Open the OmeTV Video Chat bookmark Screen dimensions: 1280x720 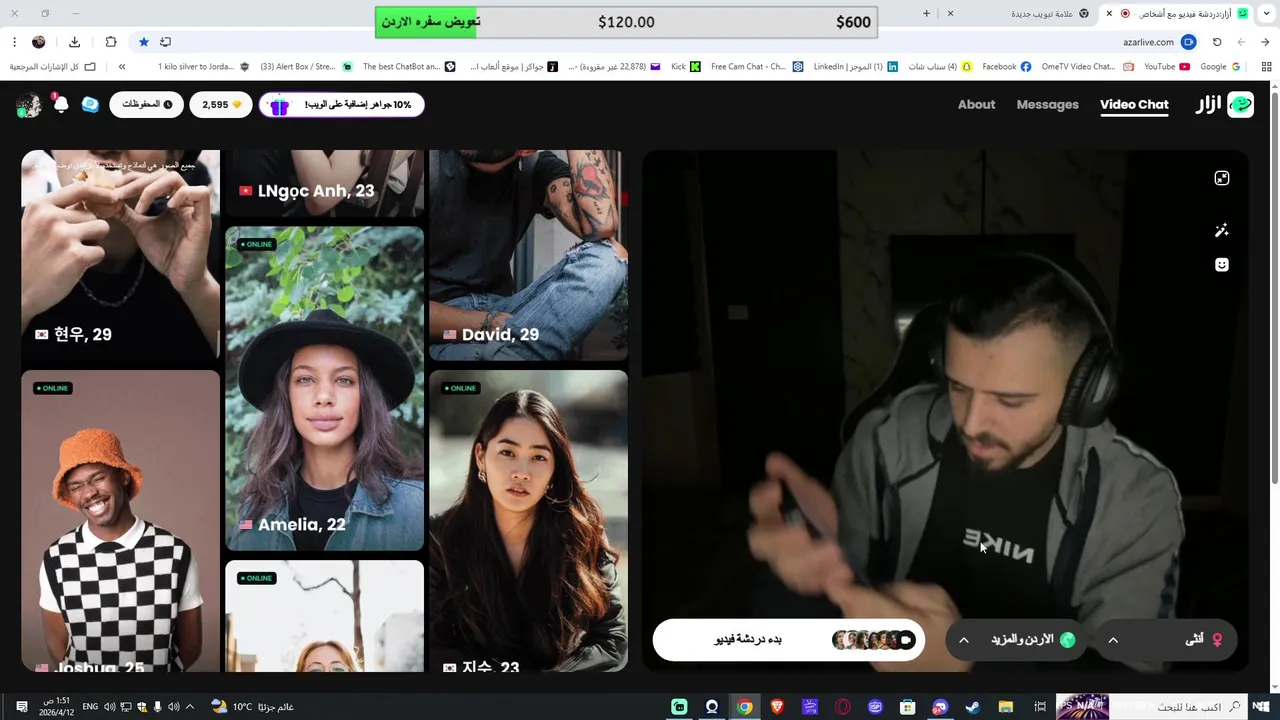[x=1088, y=67]
